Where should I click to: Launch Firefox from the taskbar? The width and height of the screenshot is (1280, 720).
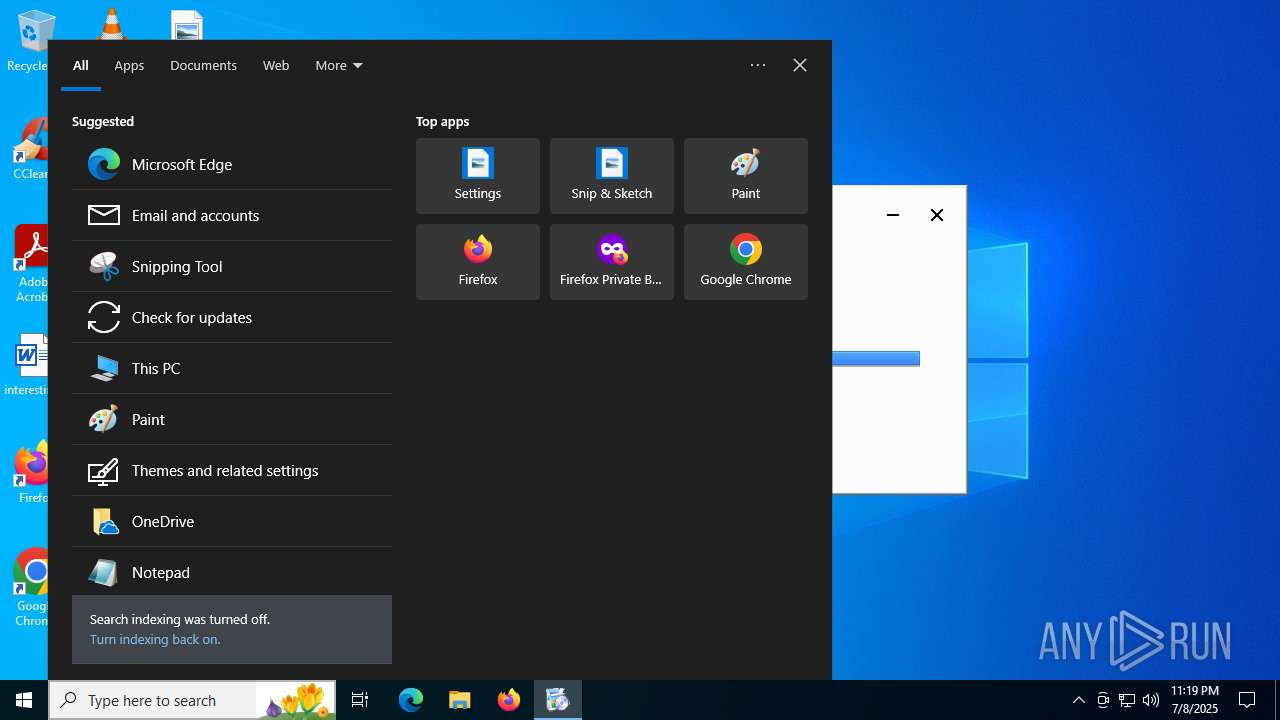click(x=509, y=700)
